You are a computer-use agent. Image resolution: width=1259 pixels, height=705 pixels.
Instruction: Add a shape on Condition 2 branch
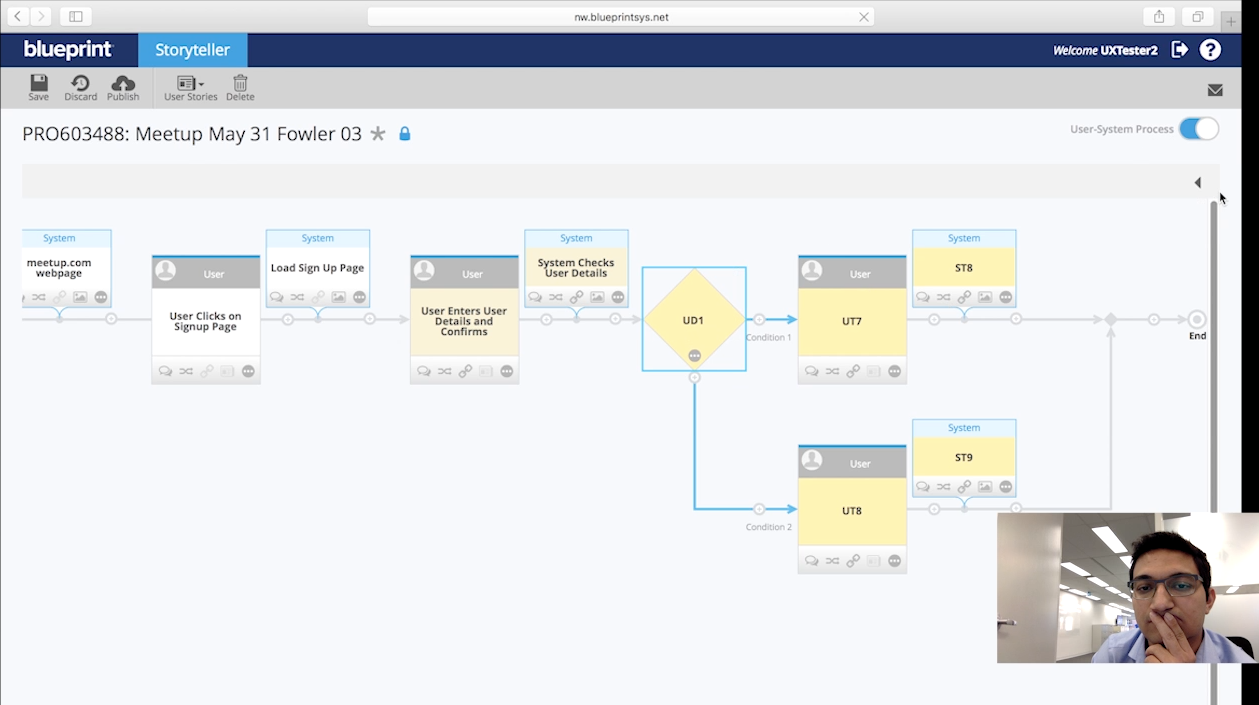tap(759, 509)
